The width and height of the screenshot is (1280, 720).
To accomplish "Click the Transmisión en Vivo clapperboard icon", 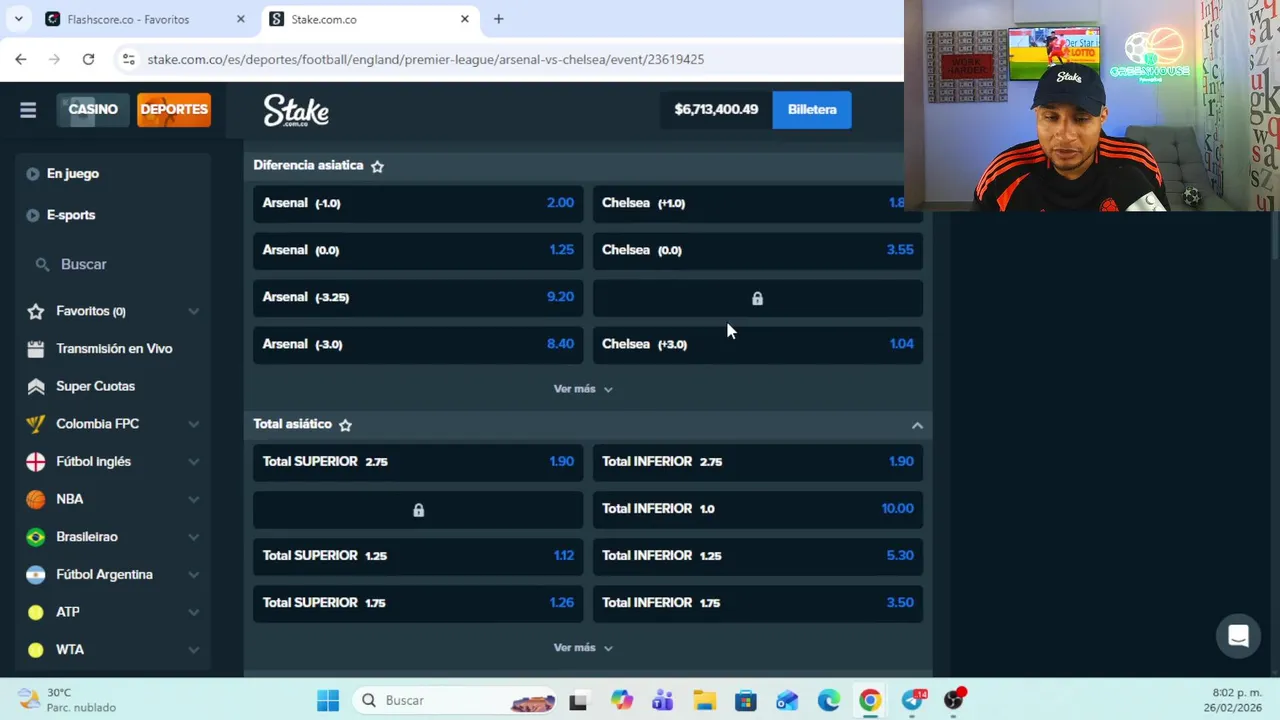I will [36, 349].
